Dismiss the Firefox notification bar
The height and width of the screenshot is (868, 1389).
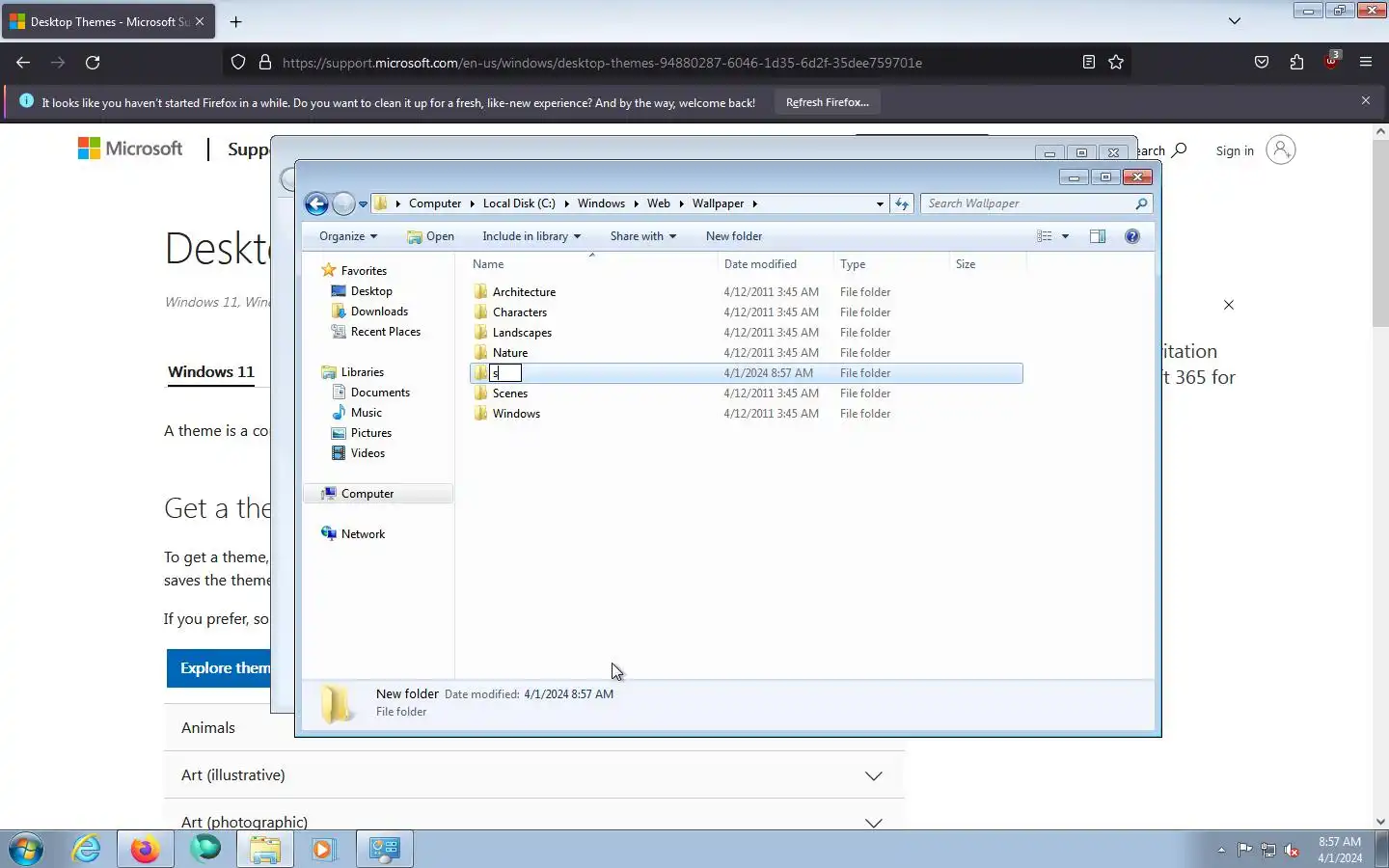tap(1366, 101)
